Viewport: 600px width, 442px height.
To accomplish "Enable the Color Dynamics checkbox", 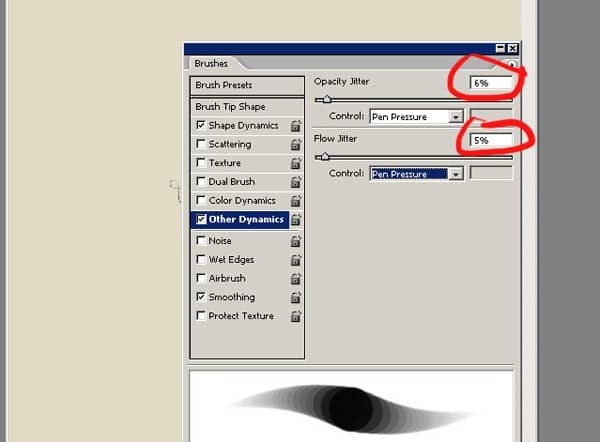I will pos(201,200).
